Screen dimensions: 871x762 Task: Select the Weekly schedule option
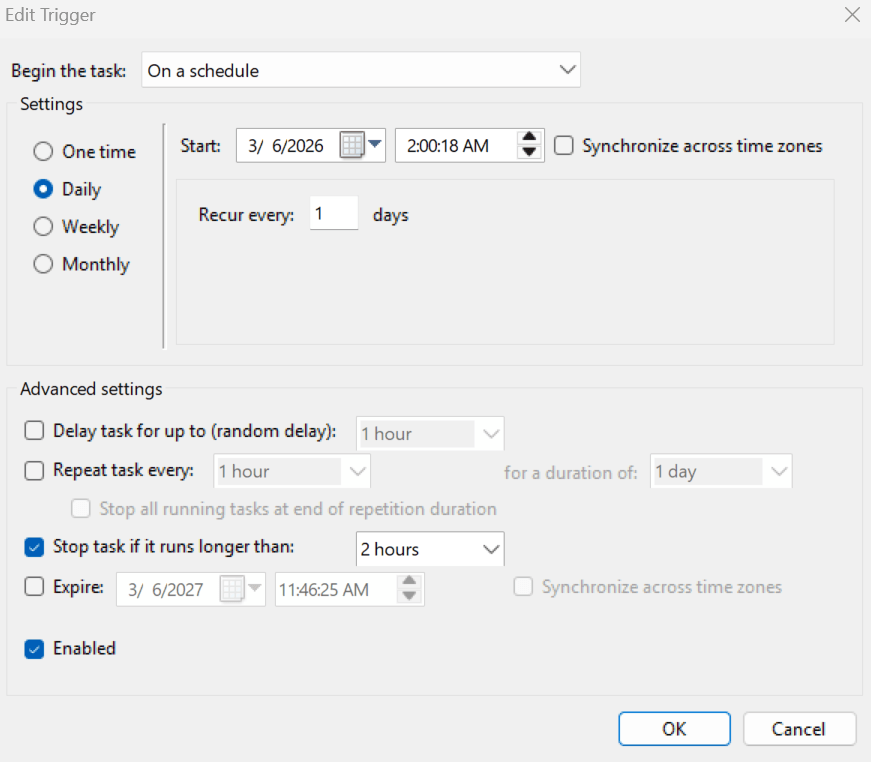coord(43,227)
